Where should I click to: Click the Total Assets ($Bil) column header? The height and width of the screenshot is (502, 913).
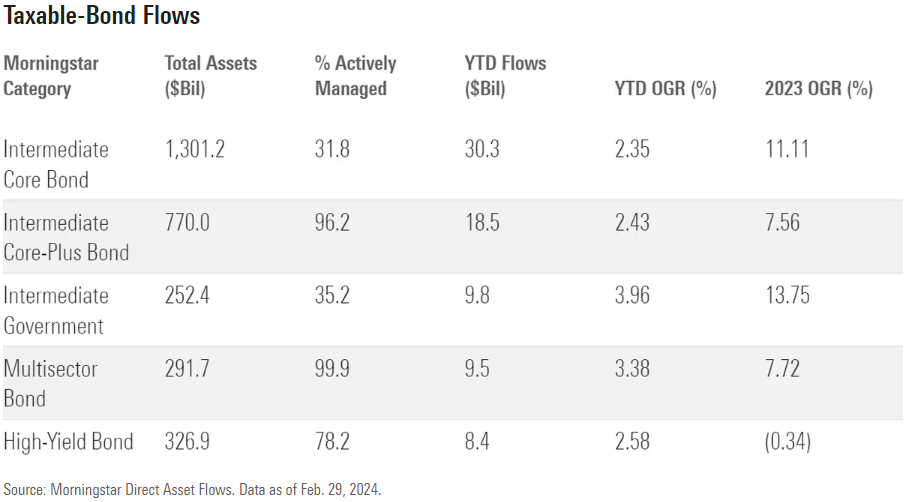[210, 76]
